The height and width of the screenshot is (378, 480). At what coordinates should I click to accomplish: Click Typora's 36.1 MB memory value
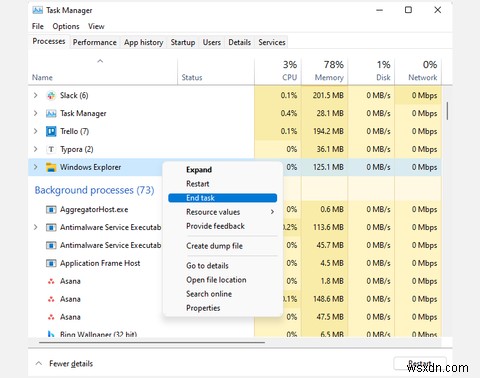coord(330,149)
